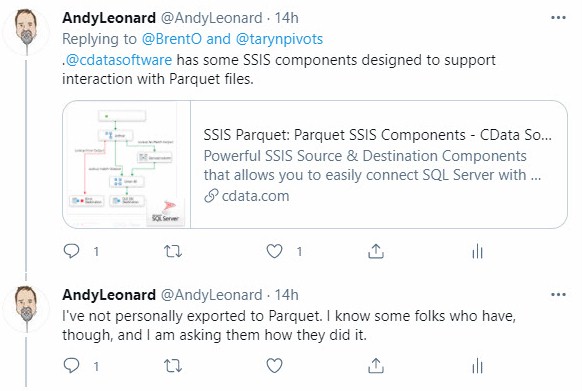Like the tweet about Parquet SSIS components

(x=274, y=251)
